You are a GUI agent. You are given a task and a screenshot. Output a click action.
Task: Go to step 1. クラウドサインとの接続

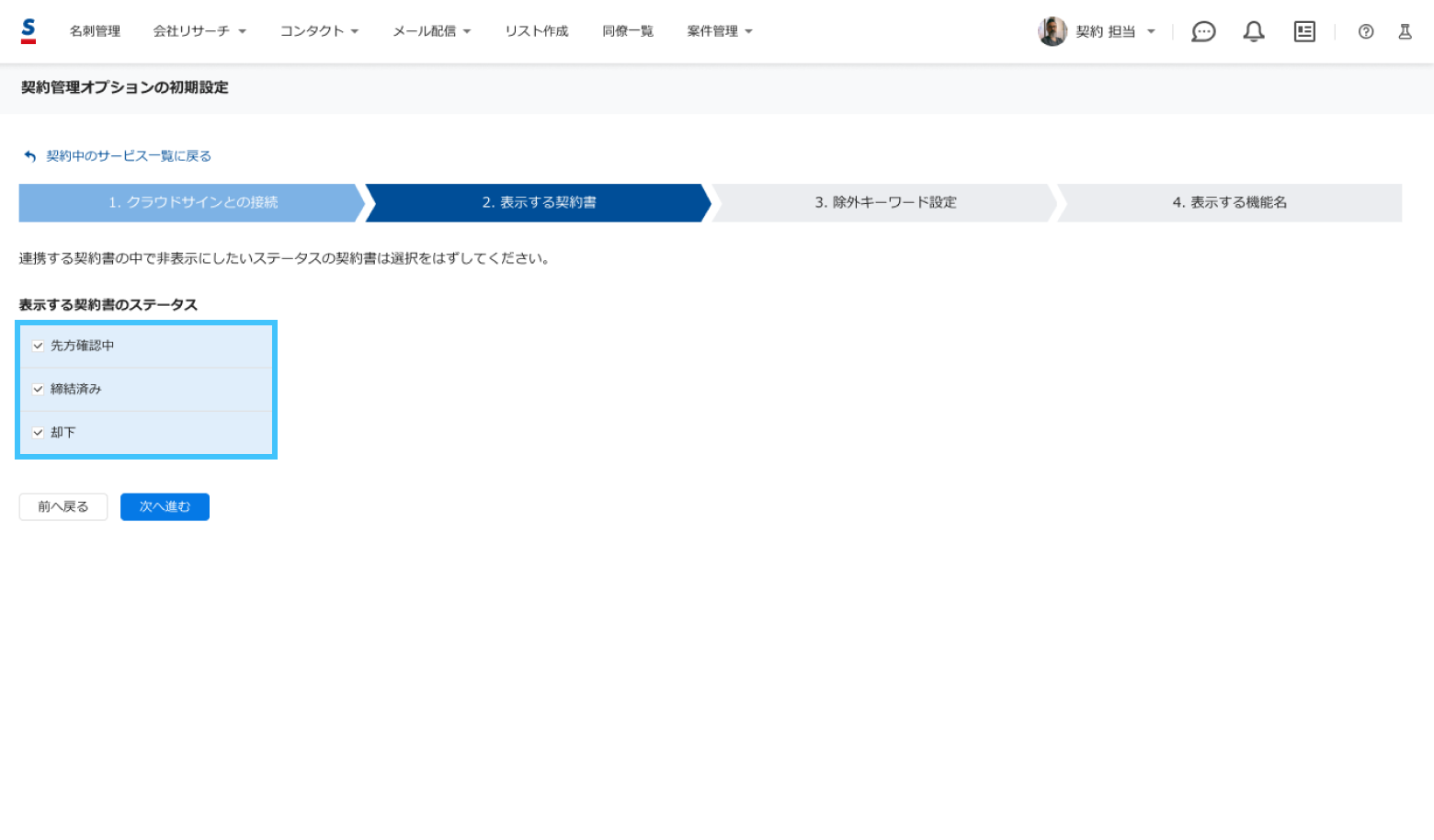192,202
